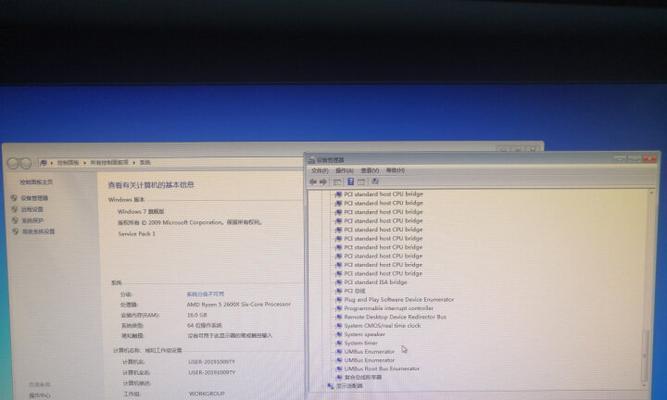Open 设备管理器 link in System sidebar
The height and width of the screenshot is (400, 667).
pyautogui.click(x=34, y=198)
